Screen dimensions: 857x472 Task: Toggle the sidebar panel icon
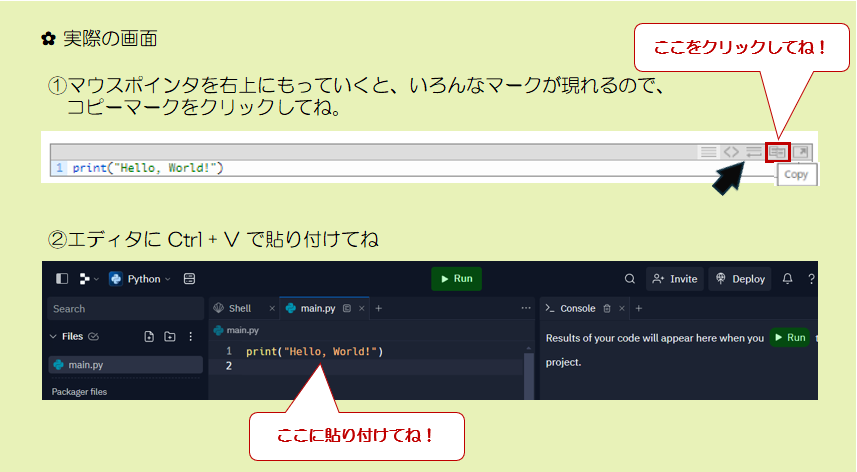pyautogui.click(x=62, y=279)
